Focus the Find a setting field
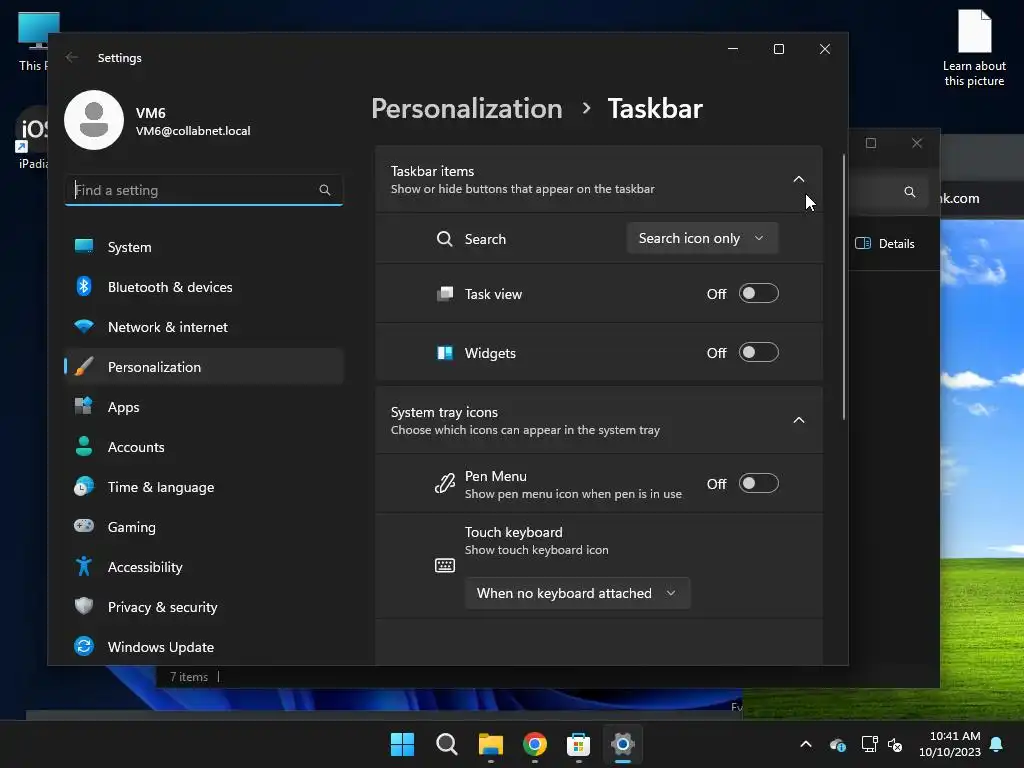The height and width of the screenshot is (768, 1024). [204, 190]
